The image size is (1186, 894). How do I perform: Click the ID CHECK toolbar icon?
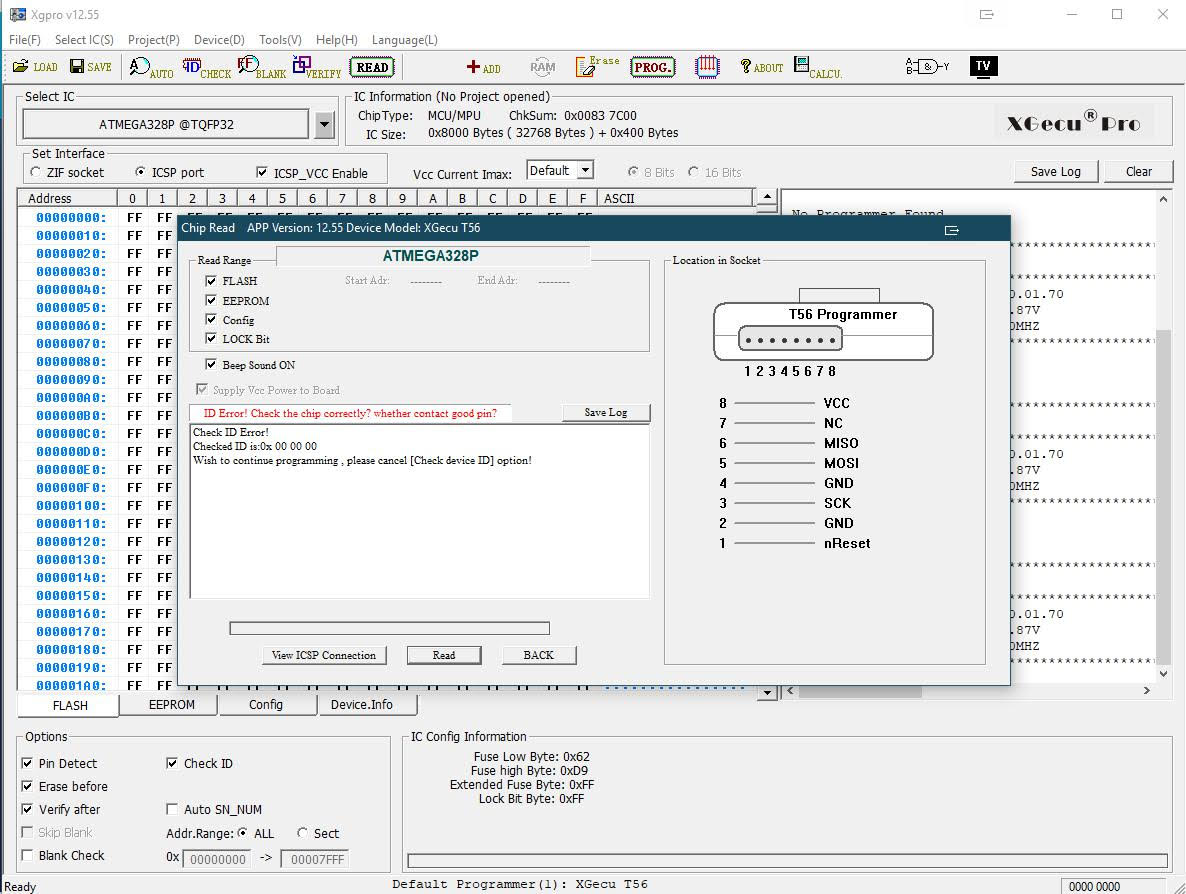tap(206, 68)
